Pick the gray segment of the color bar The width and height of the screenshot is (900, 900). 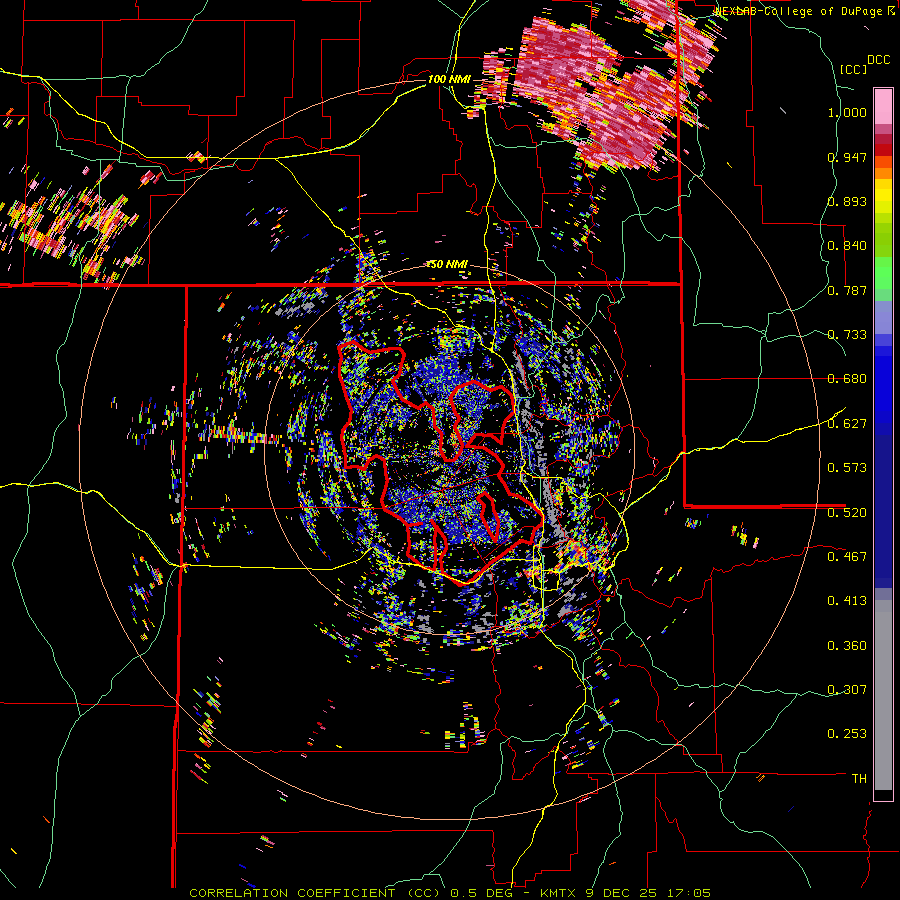pos(883,695)
